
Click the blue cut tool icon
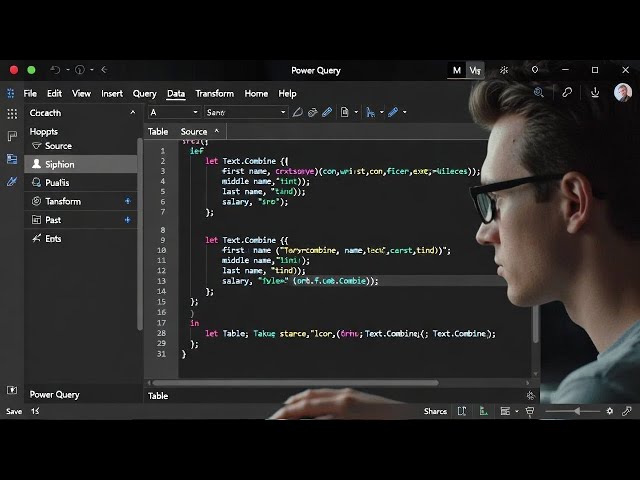(x=371, y=112)
